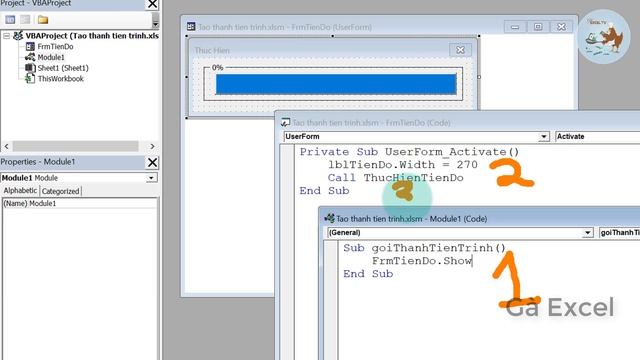Viewport: 640px width, 360px height.
Task: Click the UserForm window title icon
Action: (191, 27)
